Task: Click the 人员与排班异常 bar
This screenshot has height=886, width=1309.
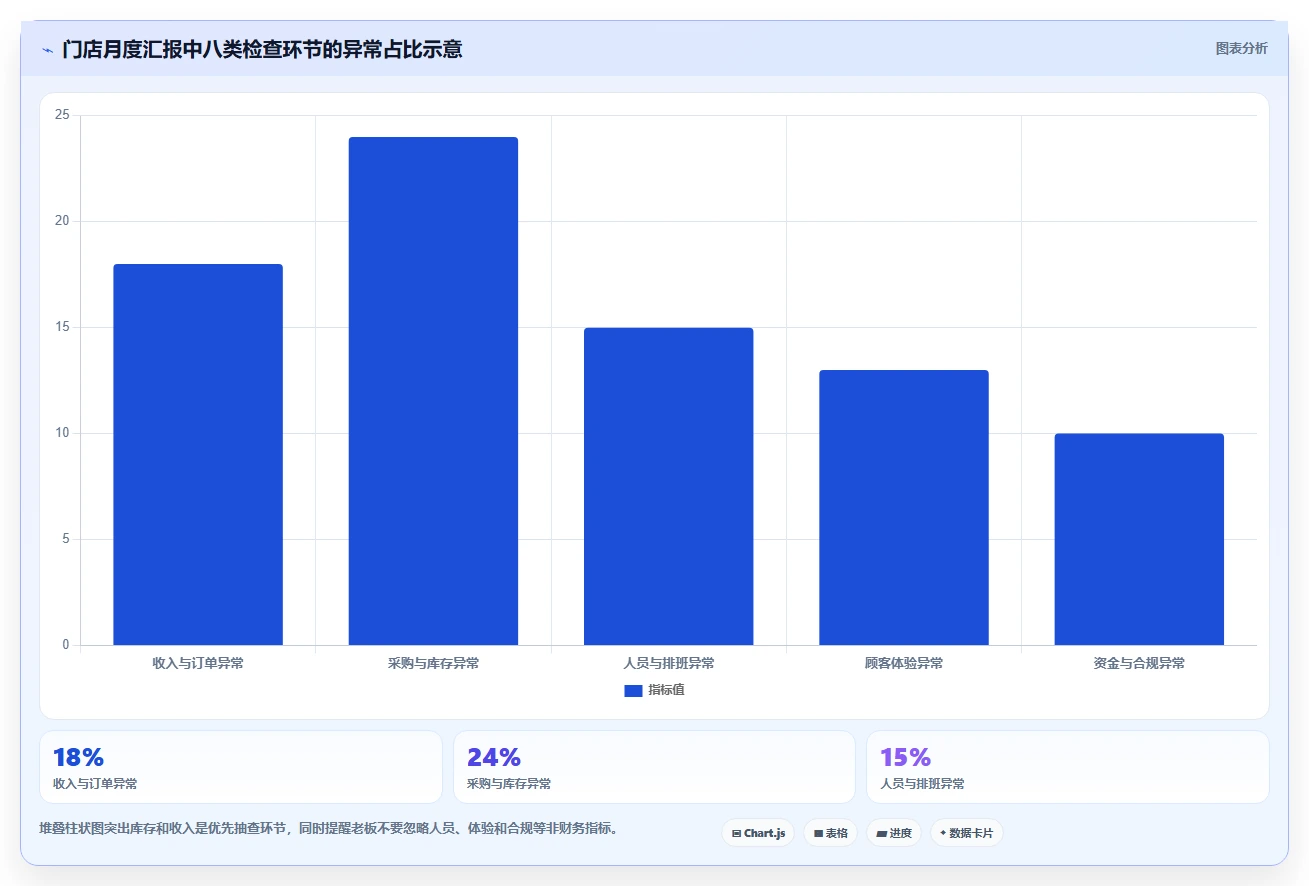Action: tap(669, 486)
